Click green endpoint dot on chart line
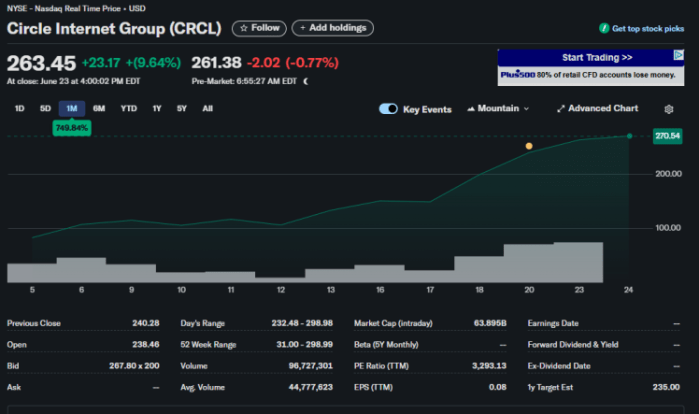The height and width of the screenshot is (414, 699). [x=629, y=135]
